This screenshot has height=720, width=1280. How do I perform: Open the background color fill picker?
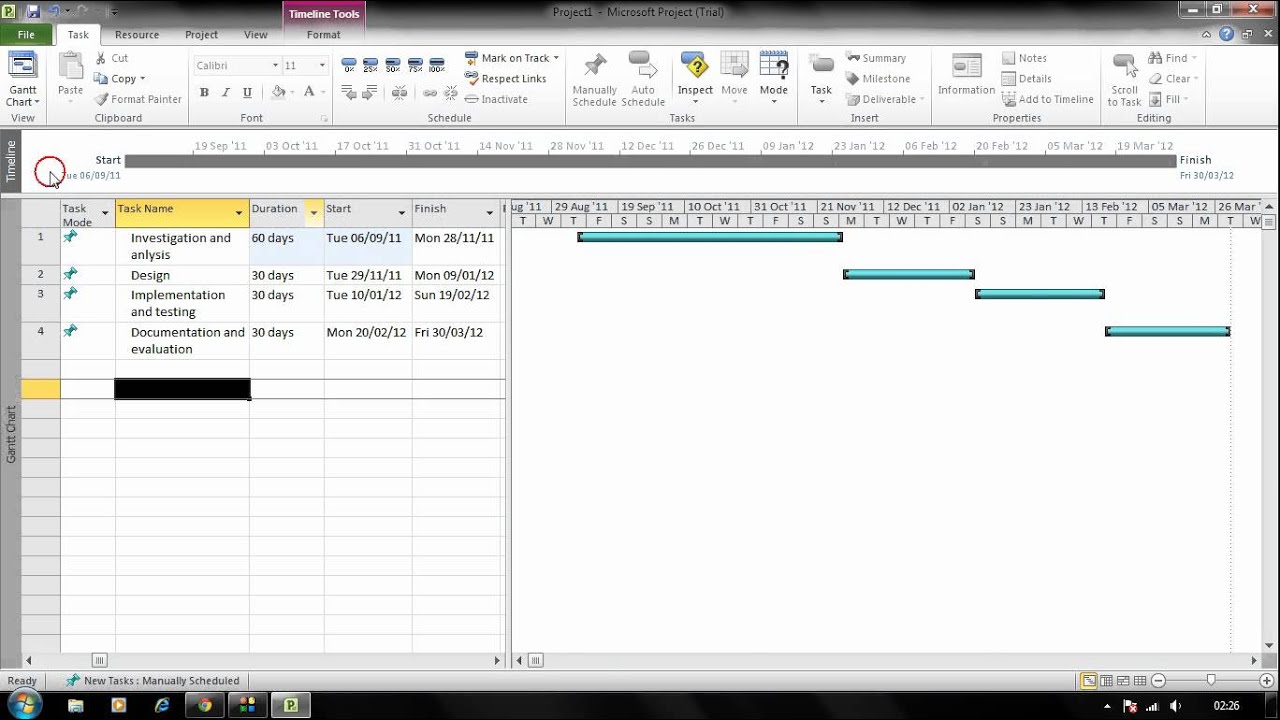pyautogui.click(x=282, y=92)
